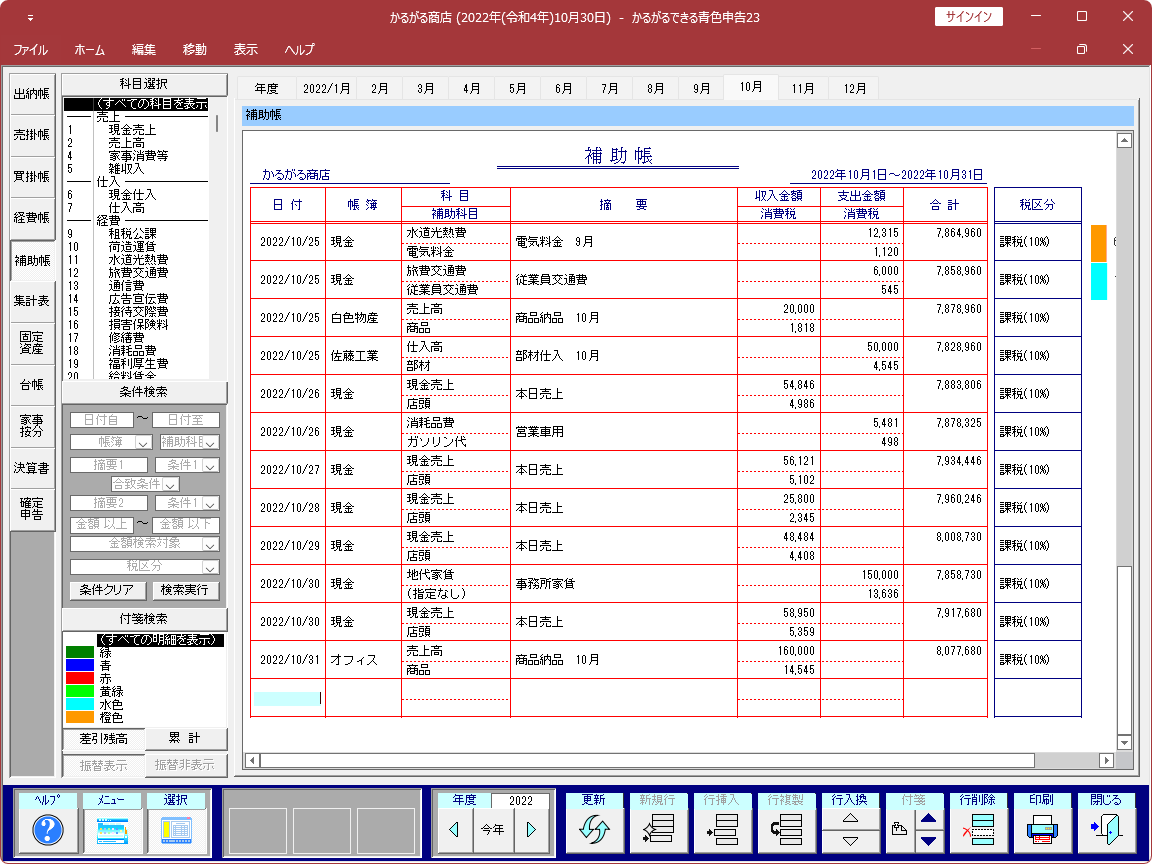Viewport: 1152px width, 864px height.
Task: Click the horizontal scrollbar right arrow
Action: click(1106, 760)
